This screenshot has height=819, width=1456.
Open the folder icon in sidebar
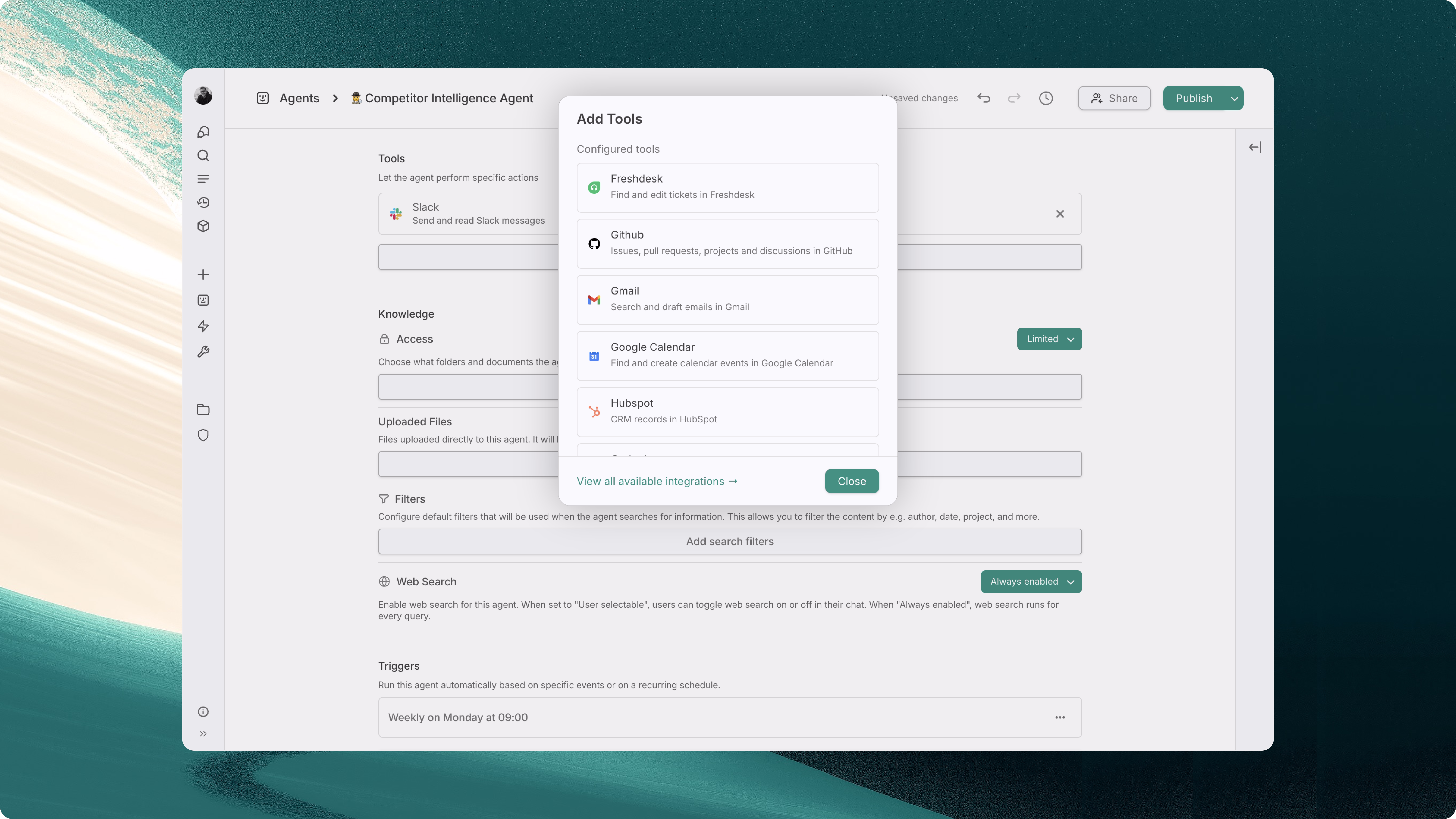(x=203, y=410)
